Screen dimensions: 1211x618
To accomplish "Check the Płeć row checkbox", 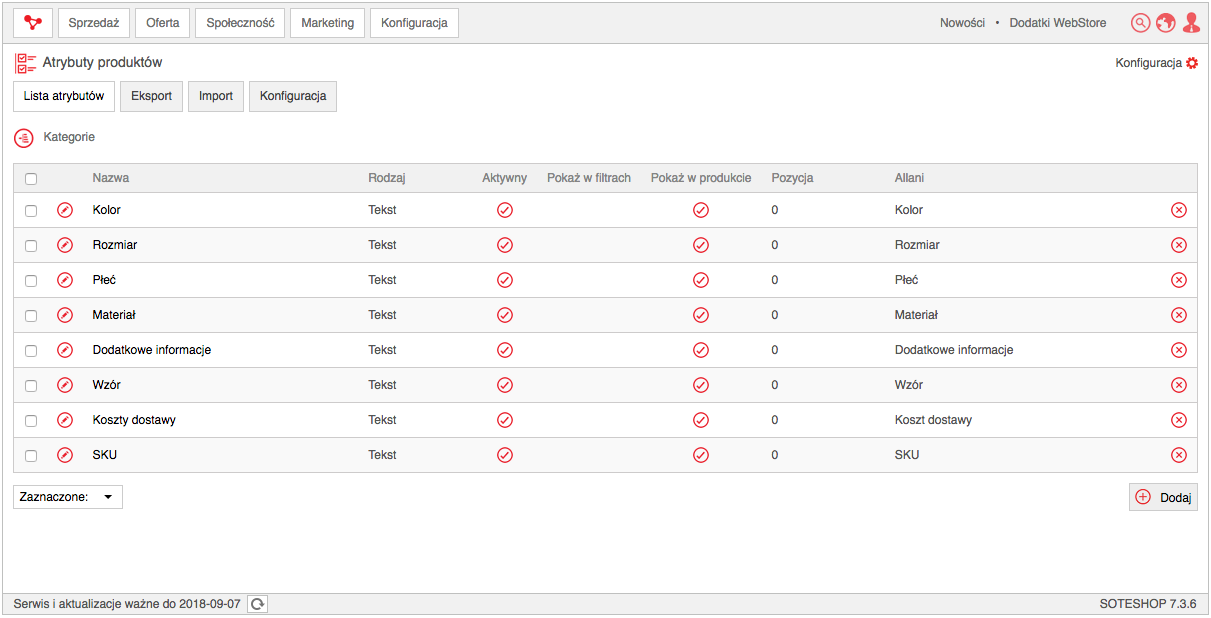I will pyautogui.click(x=31, y=281).
